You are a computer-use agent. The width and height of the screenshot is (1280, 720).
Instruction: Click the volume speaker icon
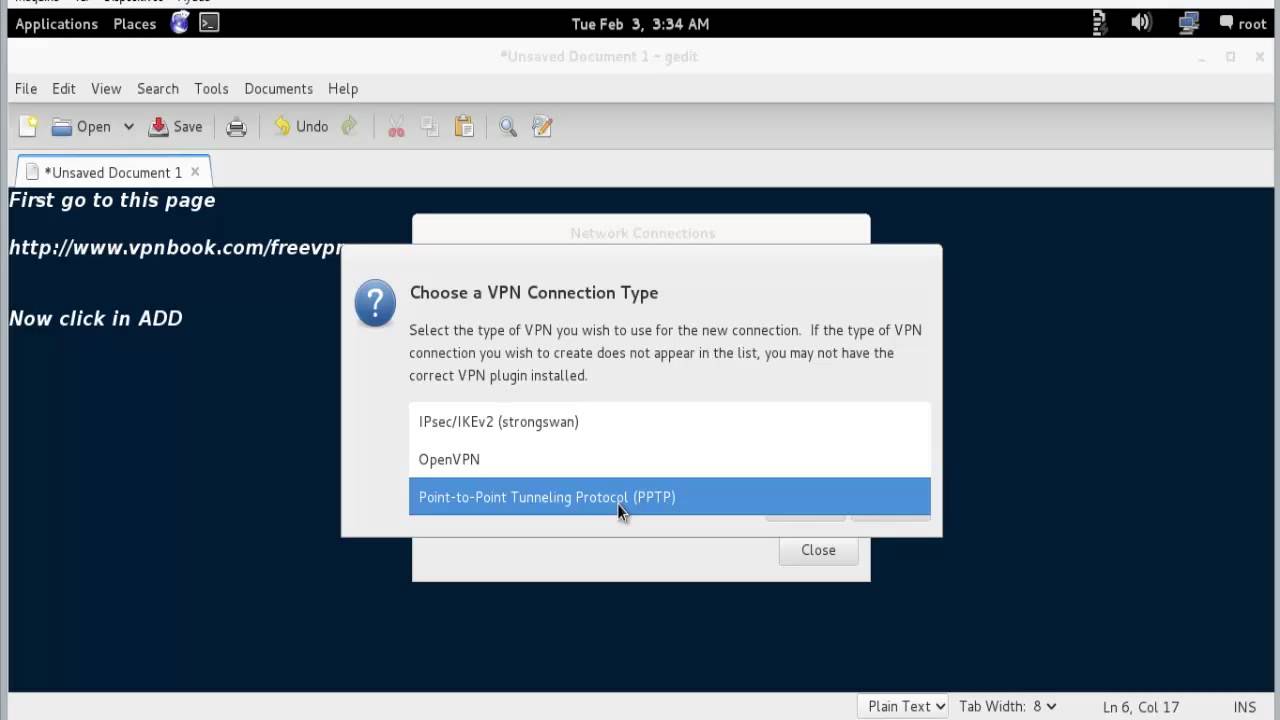(1141, 23)
